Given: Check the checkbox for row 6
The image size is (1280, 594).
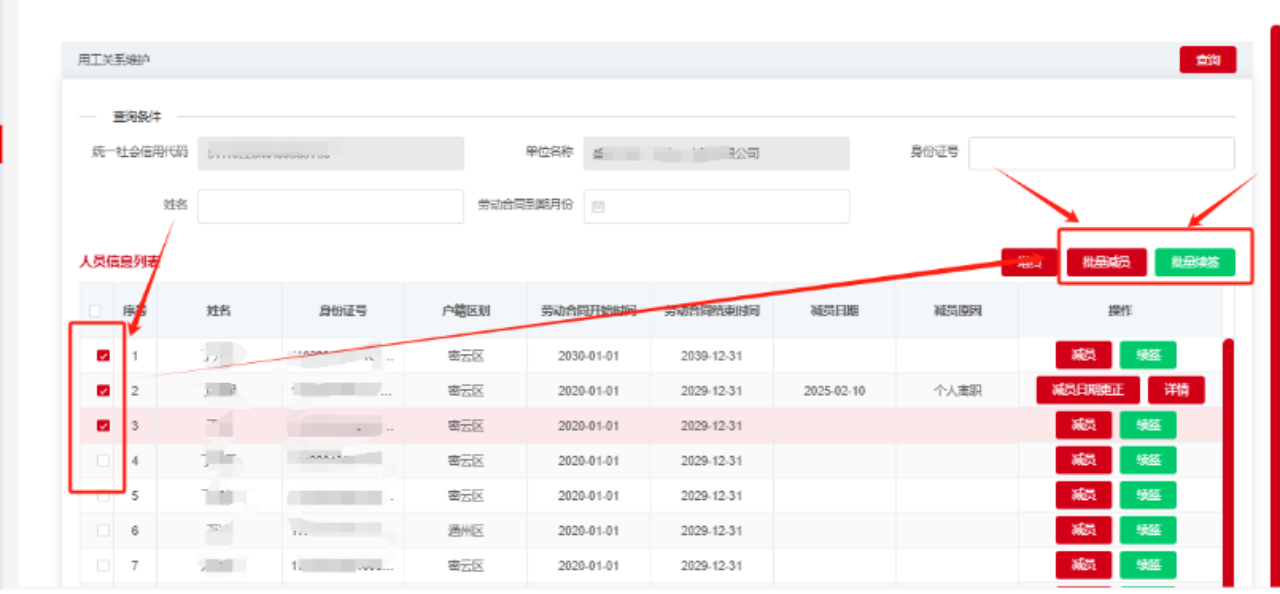Looking at the screenshot, I should click(x=103, y=531).
